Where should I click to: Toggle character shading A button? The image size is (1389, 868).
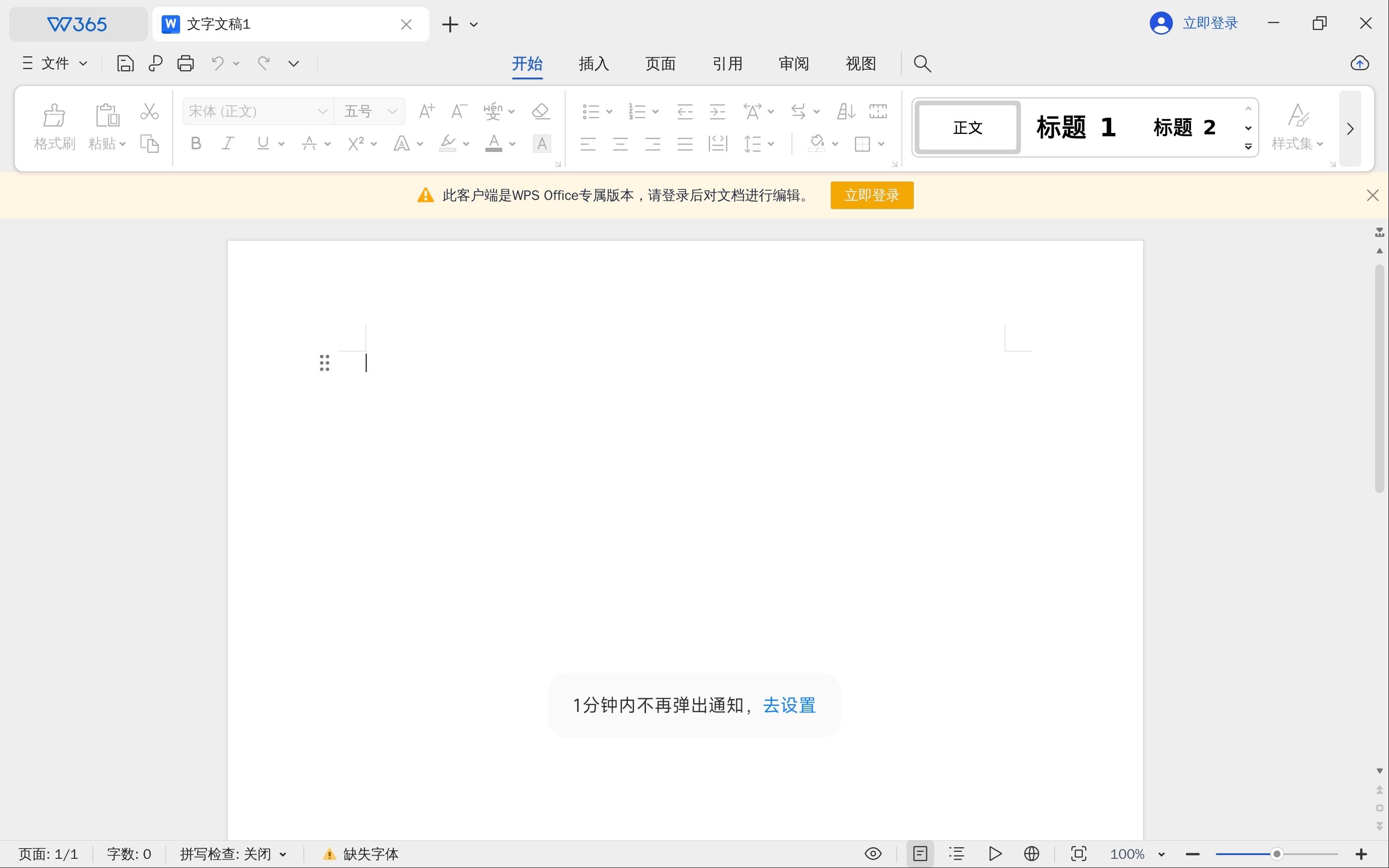pyautogui.click(x=542, y=144)
